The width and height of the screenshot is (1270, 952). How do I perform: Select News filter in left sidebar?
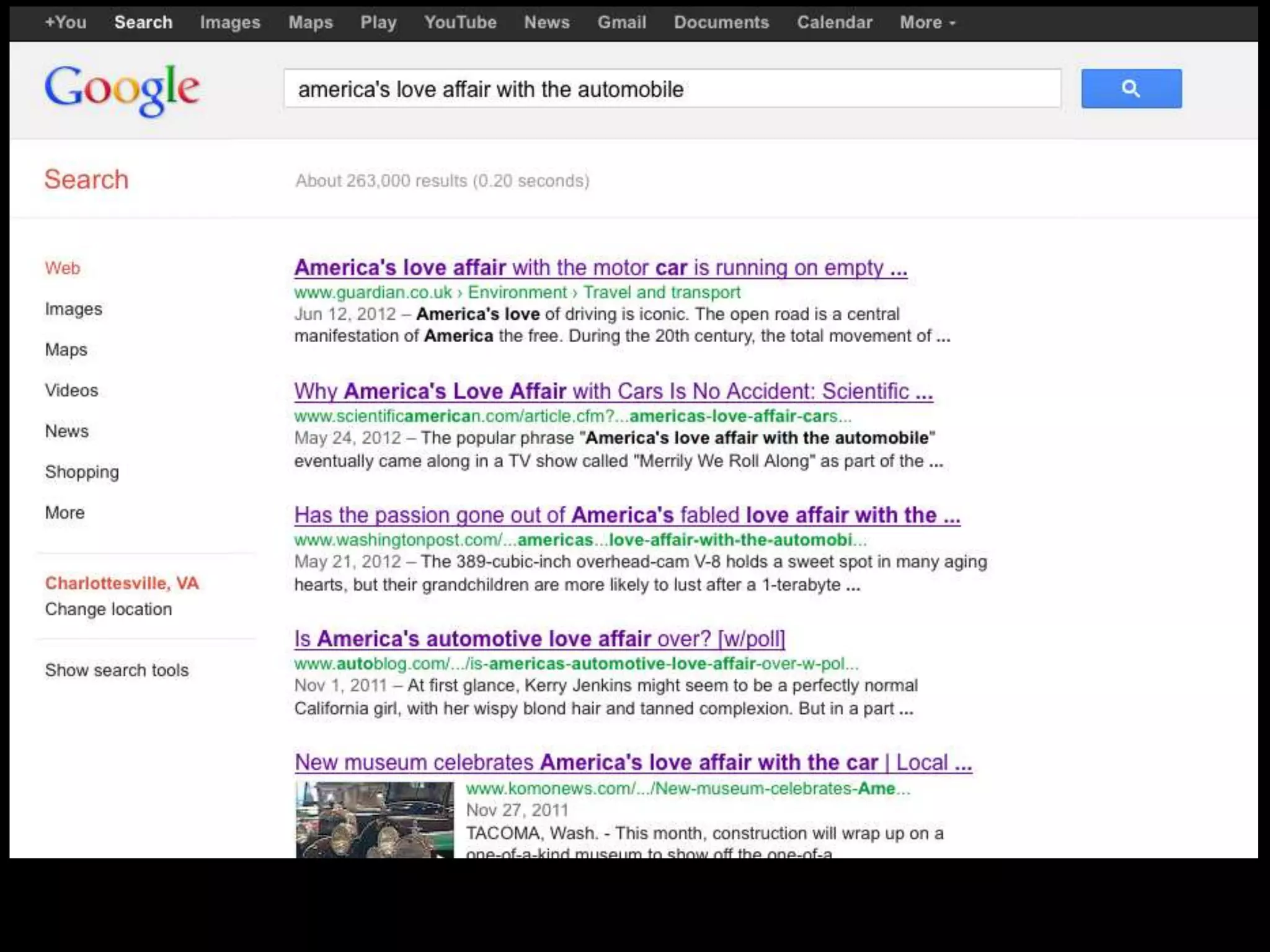tap(66, 431)
